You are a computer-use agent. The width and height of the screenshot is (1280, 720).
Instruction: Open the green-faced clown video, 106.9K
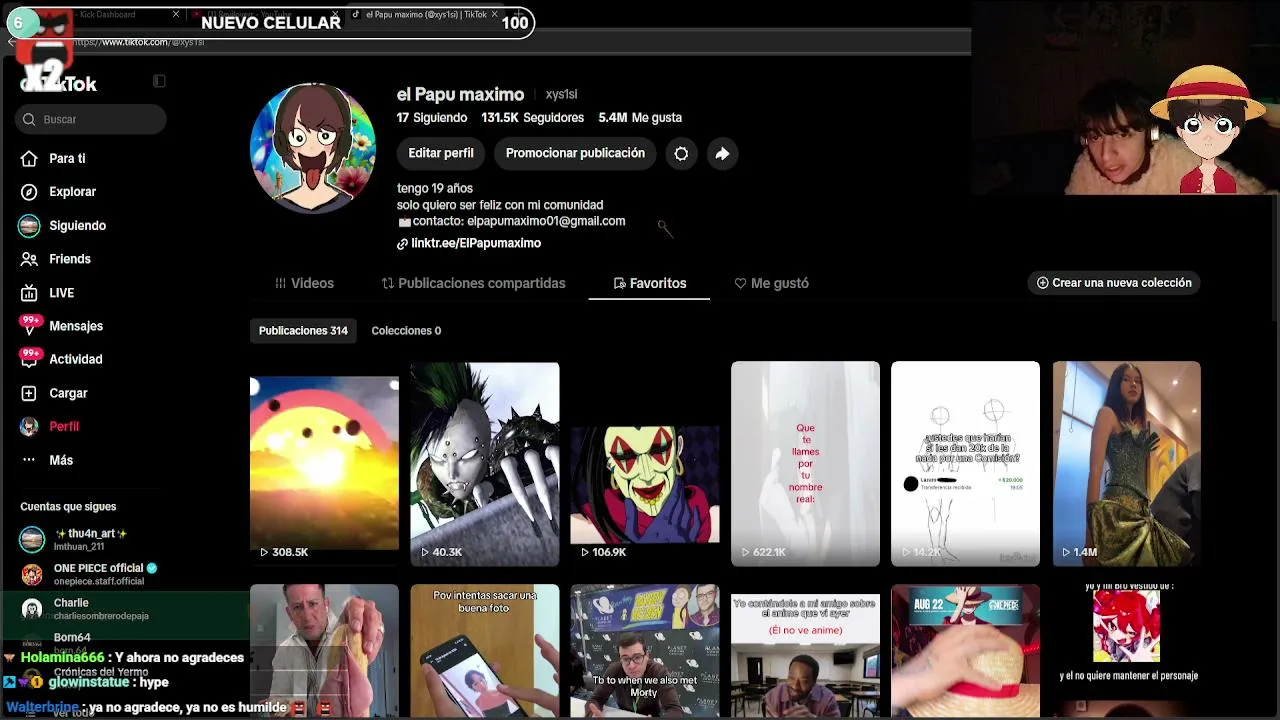point(645,464)
